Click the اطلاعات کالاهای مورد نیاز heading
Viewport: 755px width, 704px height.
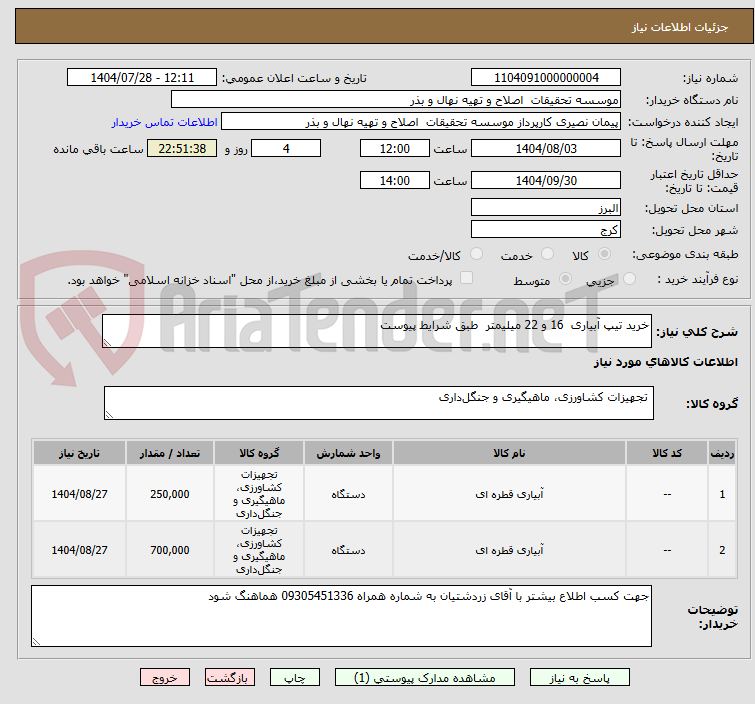[665, 362]
